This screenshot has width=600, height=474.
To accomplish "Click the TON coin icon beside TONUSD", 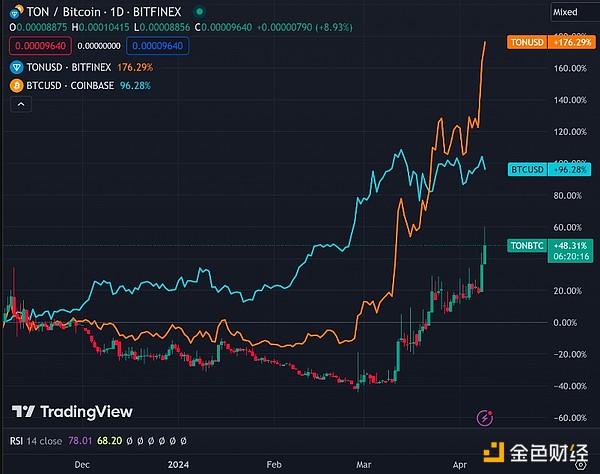I will click(14, 65).
